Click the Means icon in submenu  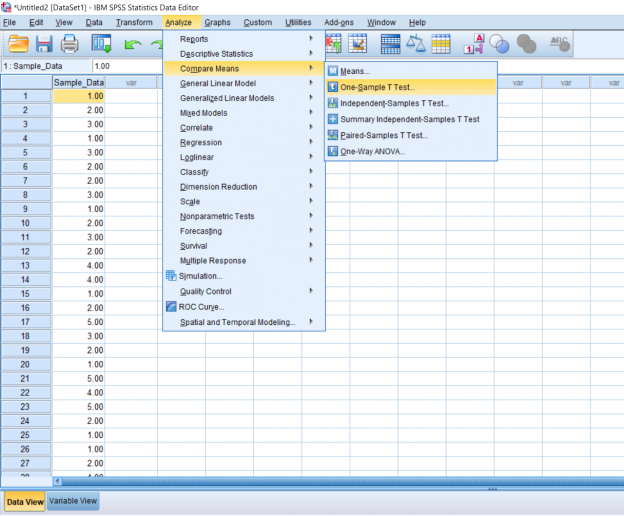coord(333,71)
